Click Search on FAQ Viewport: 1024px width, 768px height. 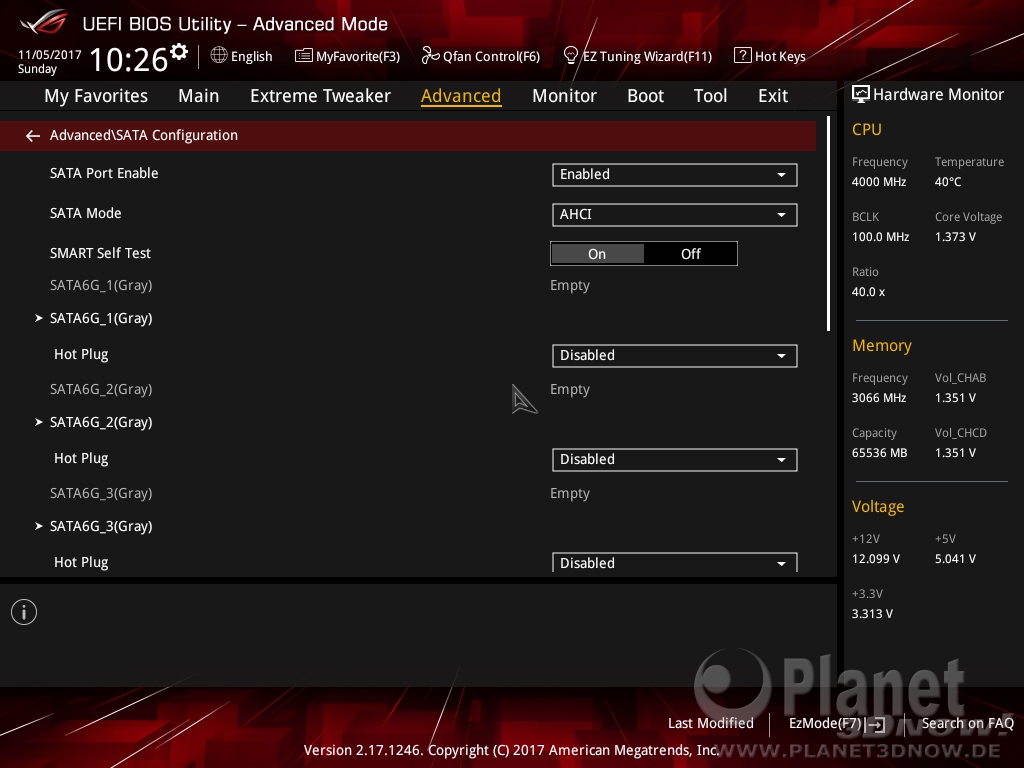[x=967, y=723]
